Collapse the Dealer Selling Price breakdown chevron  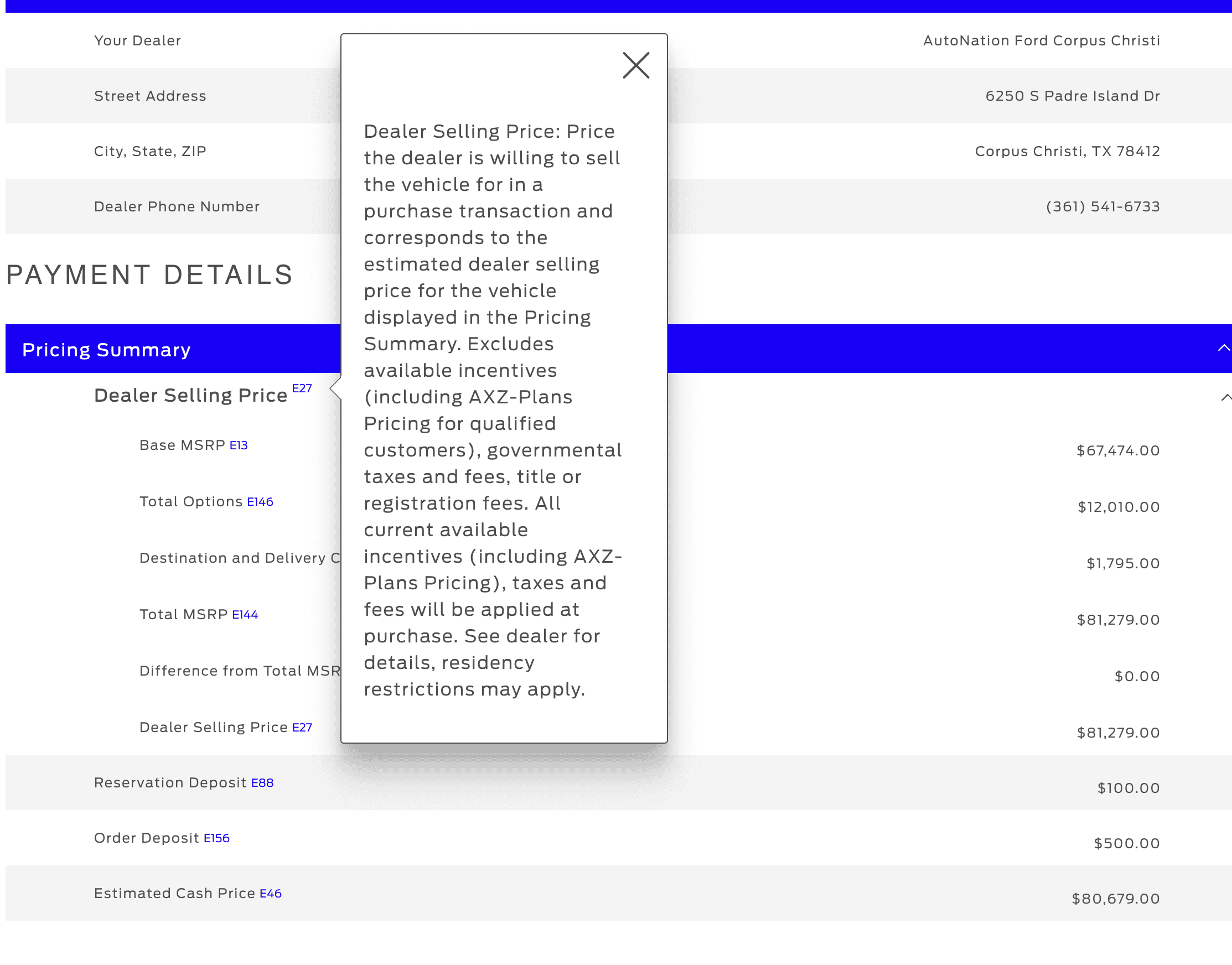pos(1225,398)
